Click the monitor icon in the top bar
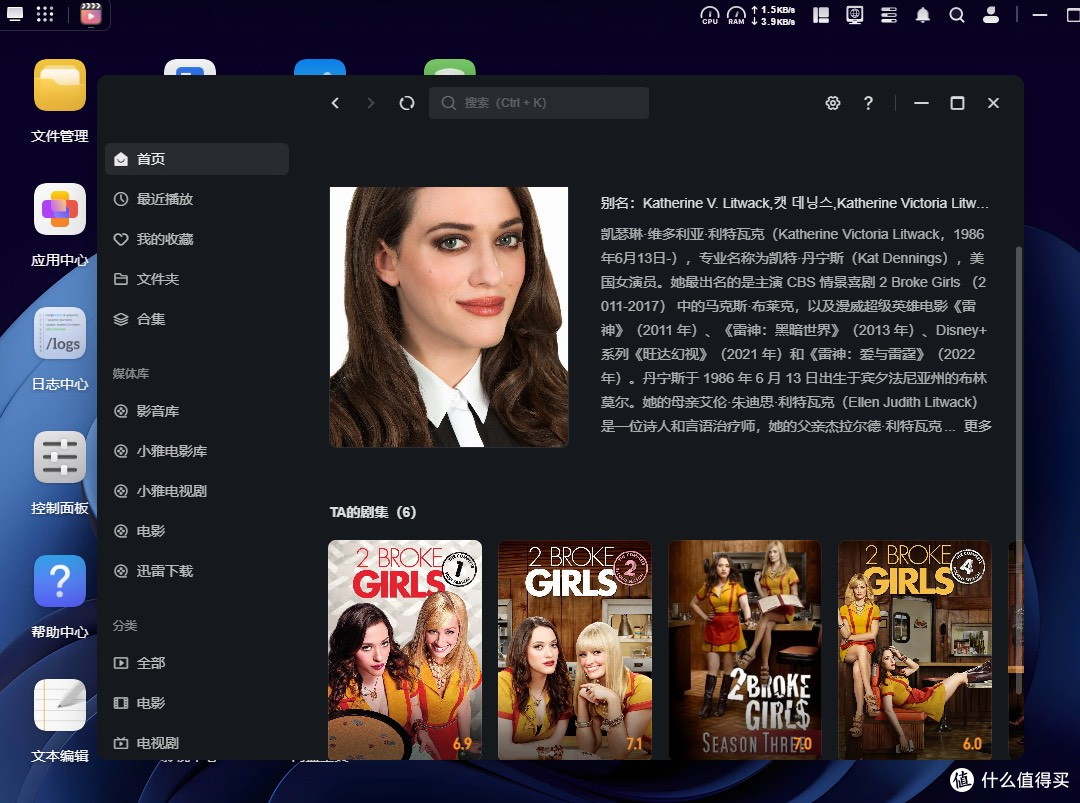Viewport: 1080px width, 803px height. [855, 15]
